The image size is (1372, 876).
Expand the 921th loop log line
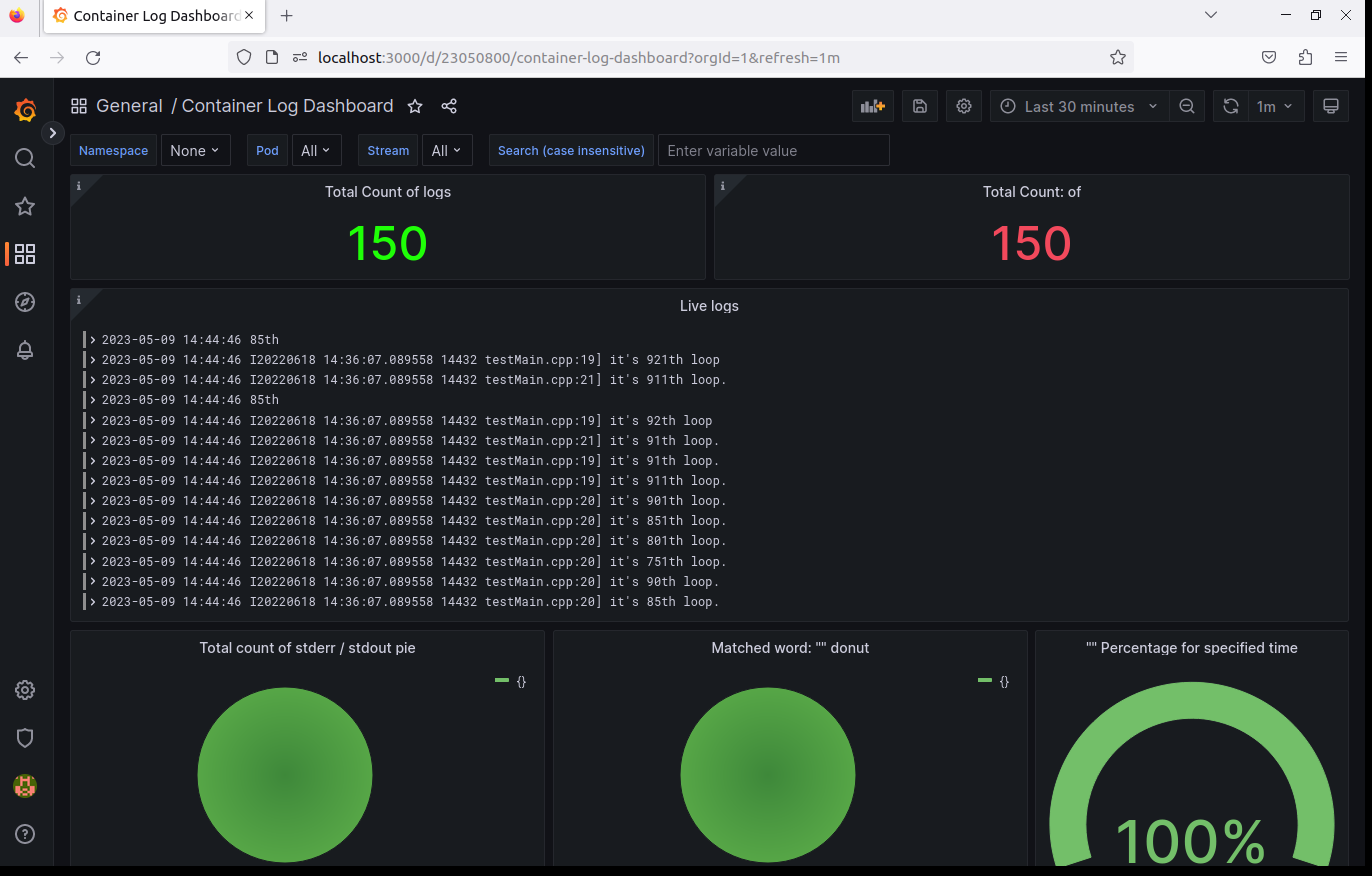(405, 360)
